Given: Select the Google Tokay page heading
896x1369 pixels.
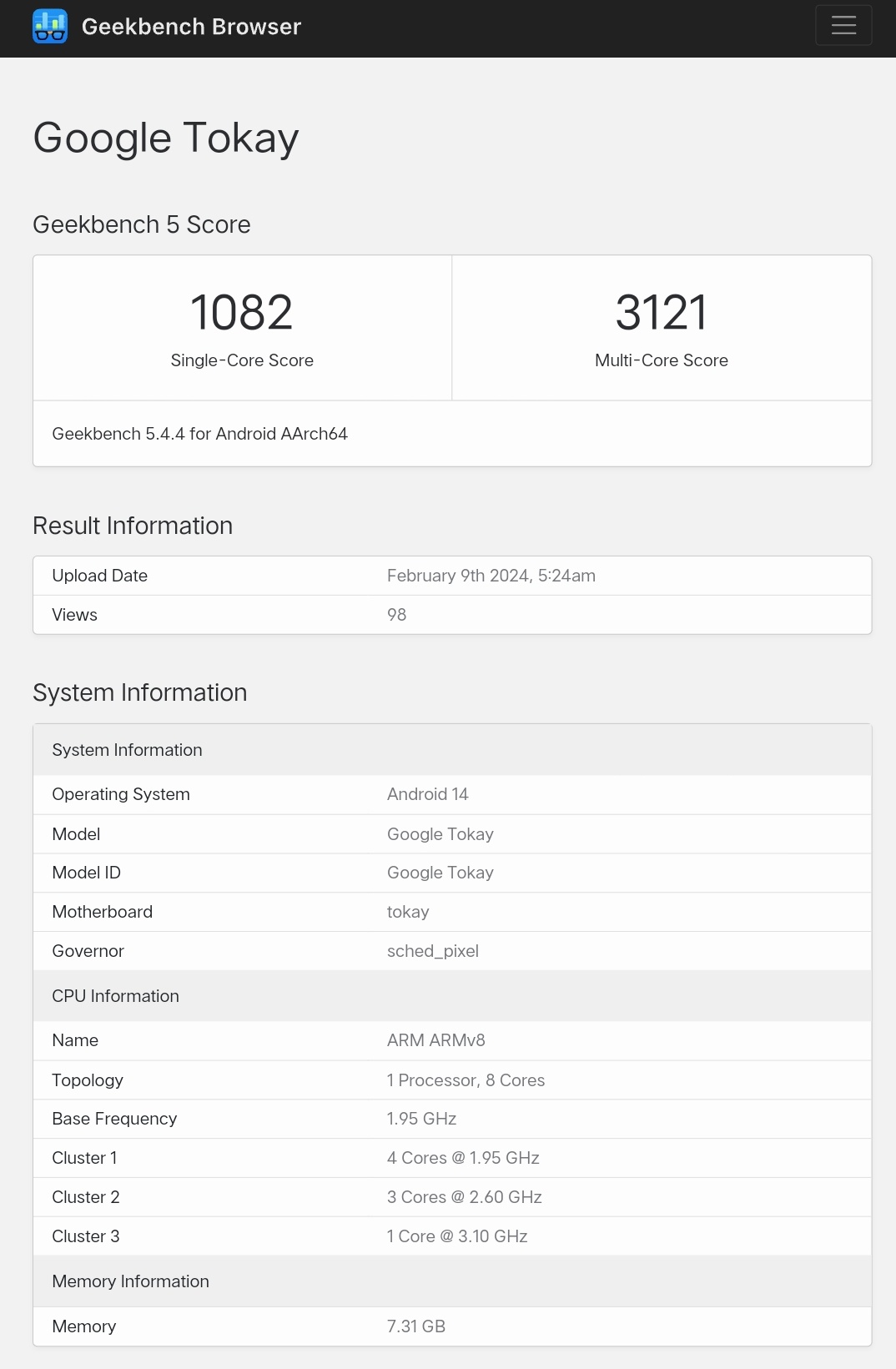Looking at the screenshot, I should 166,138.
